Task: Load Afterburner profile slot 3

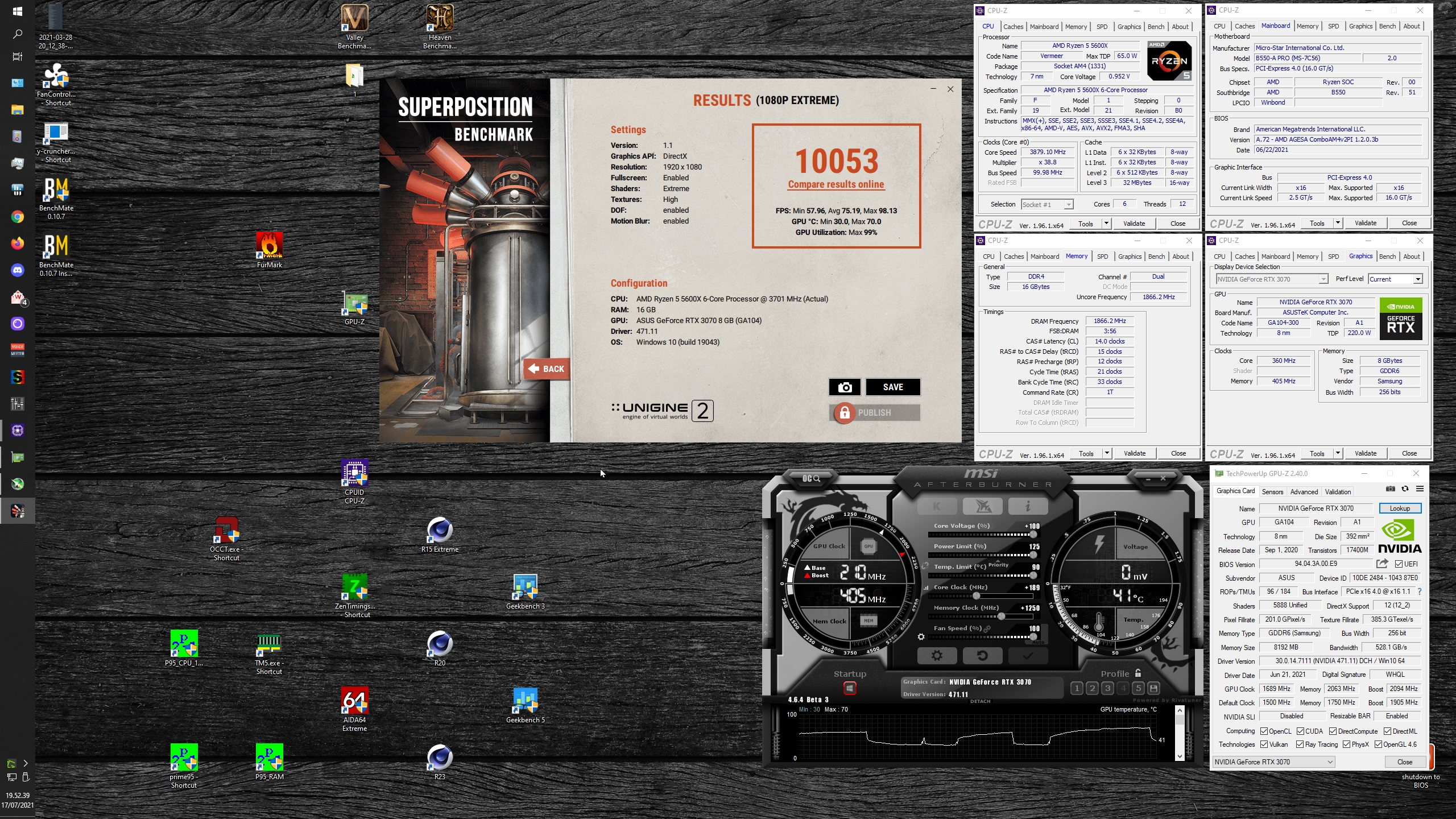Action: (1107, 688)
